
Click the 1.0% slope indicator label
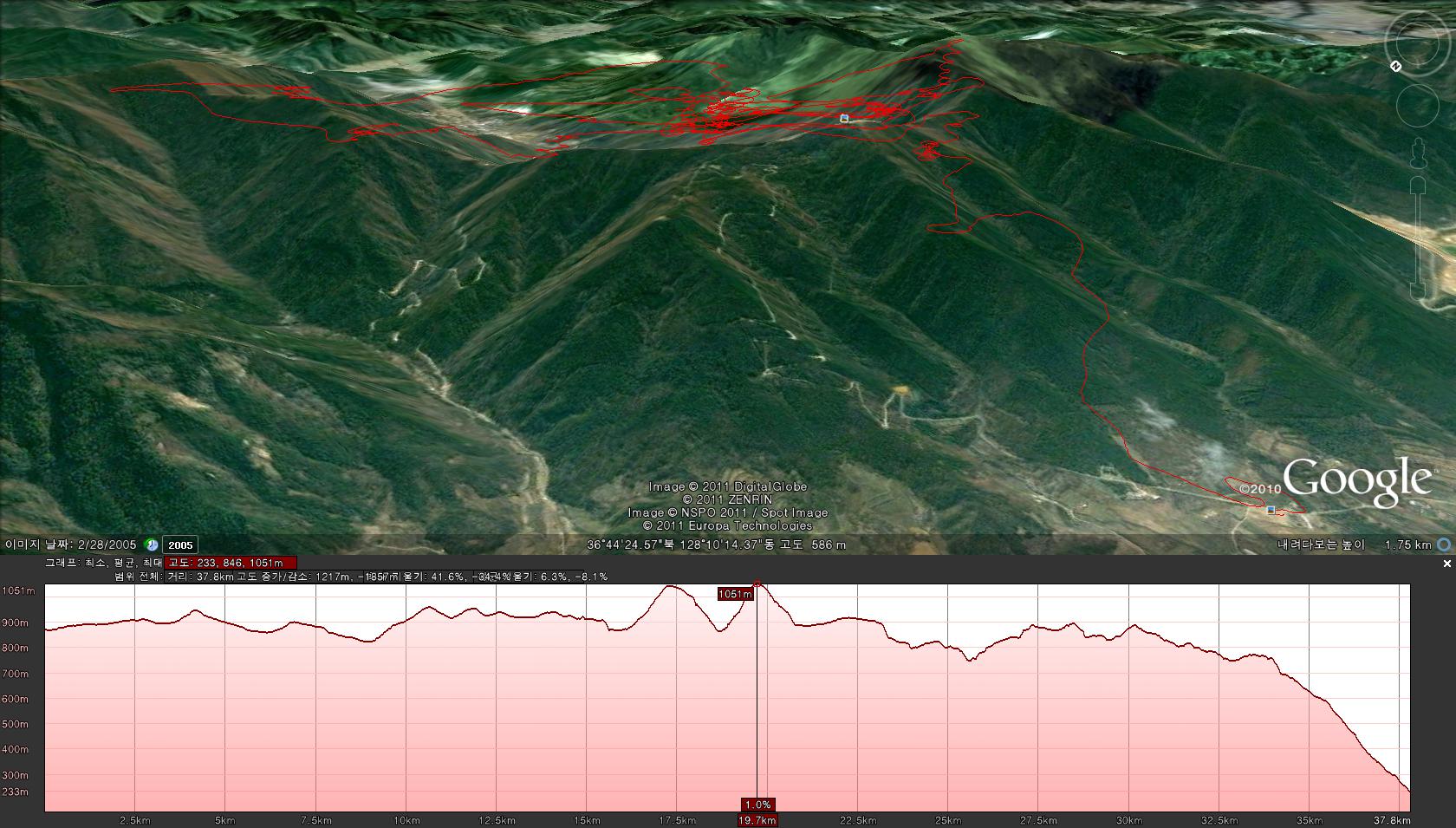point(757,805)
